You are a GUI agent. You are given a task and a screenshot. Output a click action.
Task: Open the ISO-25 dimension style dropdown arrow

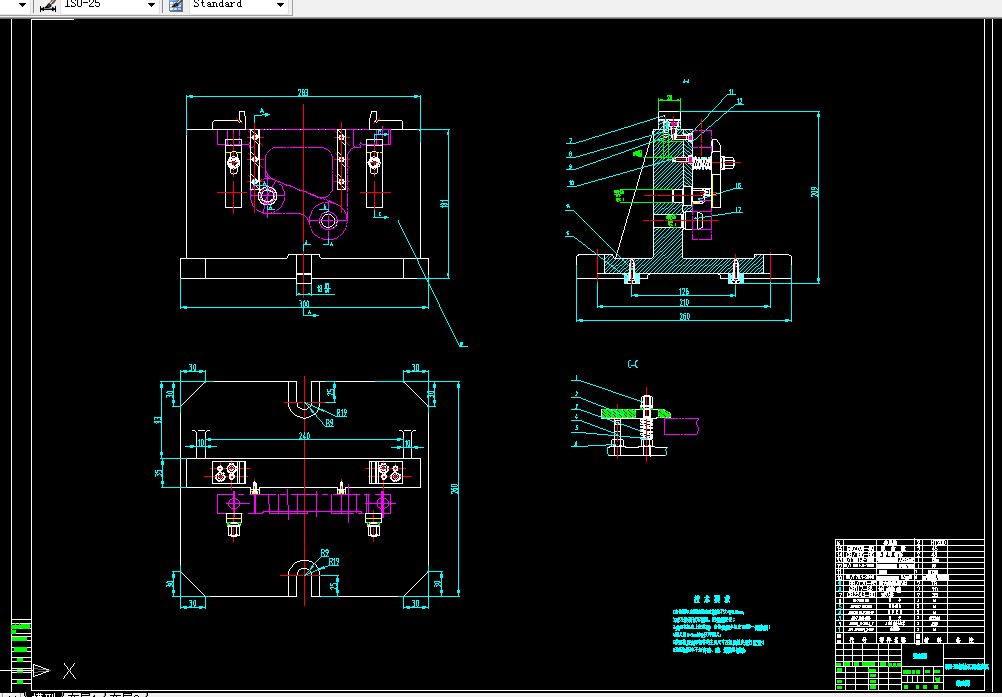[151, 5]
